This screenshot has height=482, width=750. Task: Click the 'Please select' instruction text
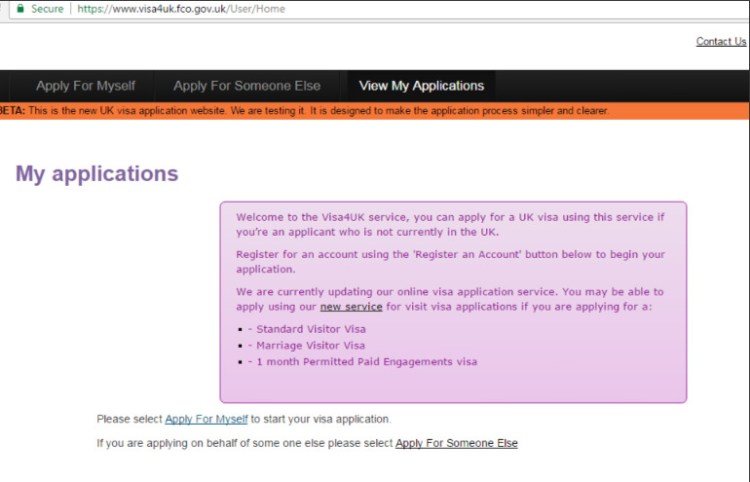[x=129, y=419]
